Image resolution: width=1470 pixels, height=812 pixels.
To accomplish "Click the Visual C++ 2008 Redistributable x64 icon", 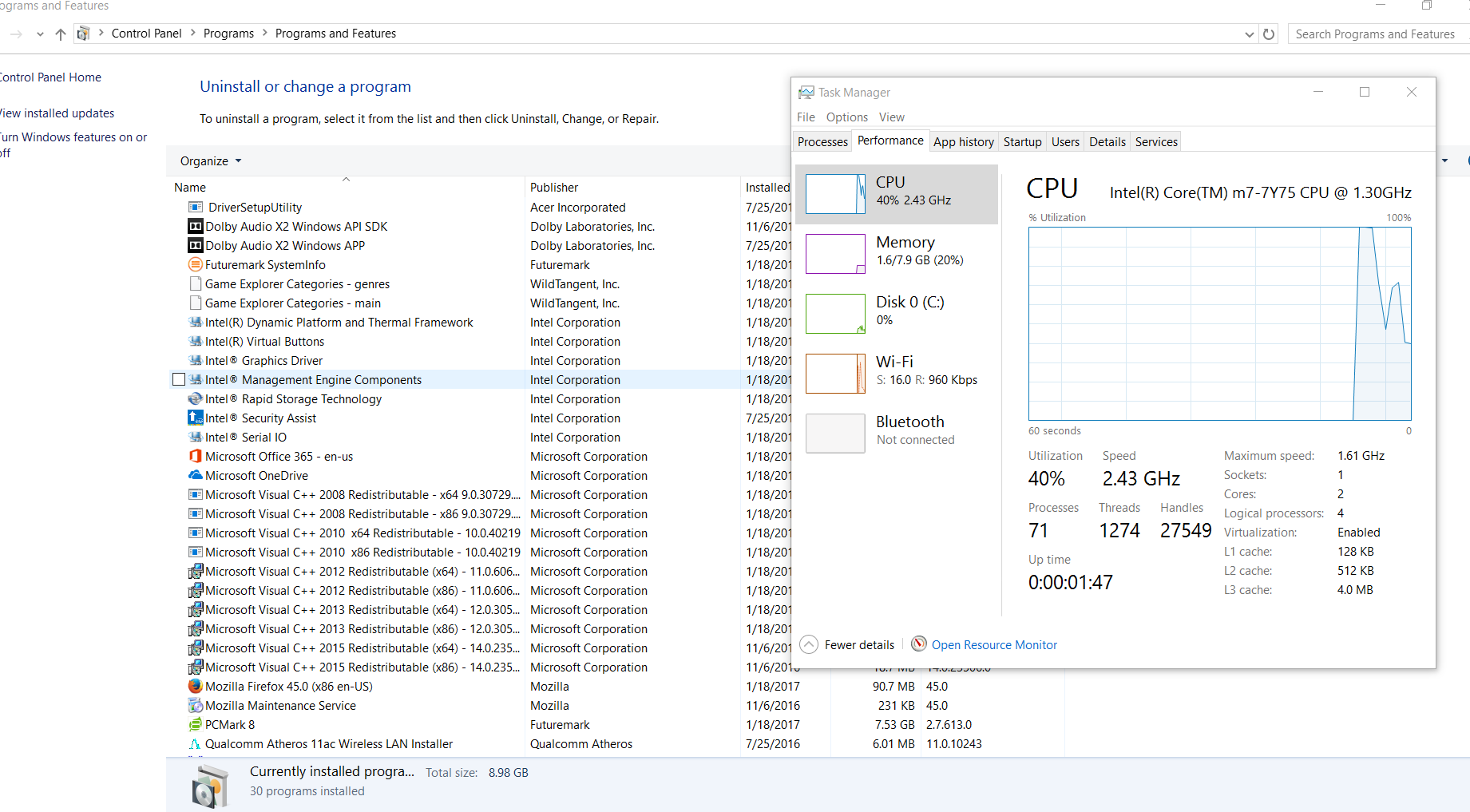I will click(x=196, y=494).
